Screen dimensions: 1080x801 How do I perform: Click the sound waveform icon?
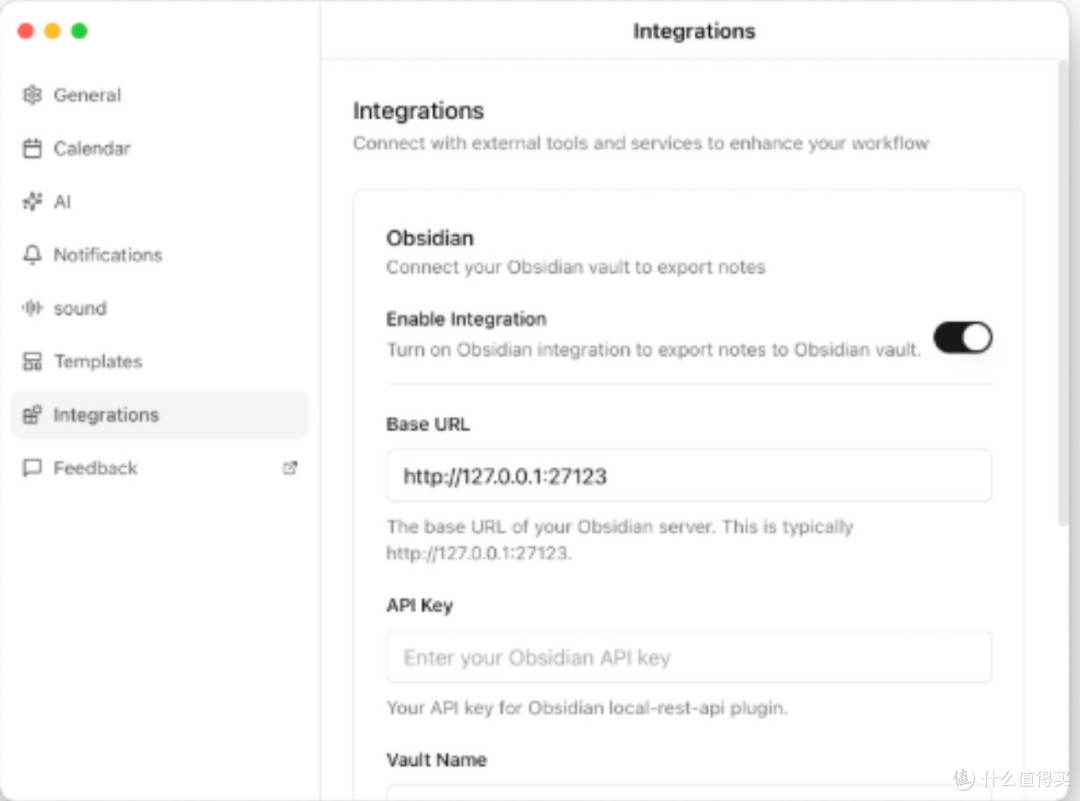pos(32,308)
